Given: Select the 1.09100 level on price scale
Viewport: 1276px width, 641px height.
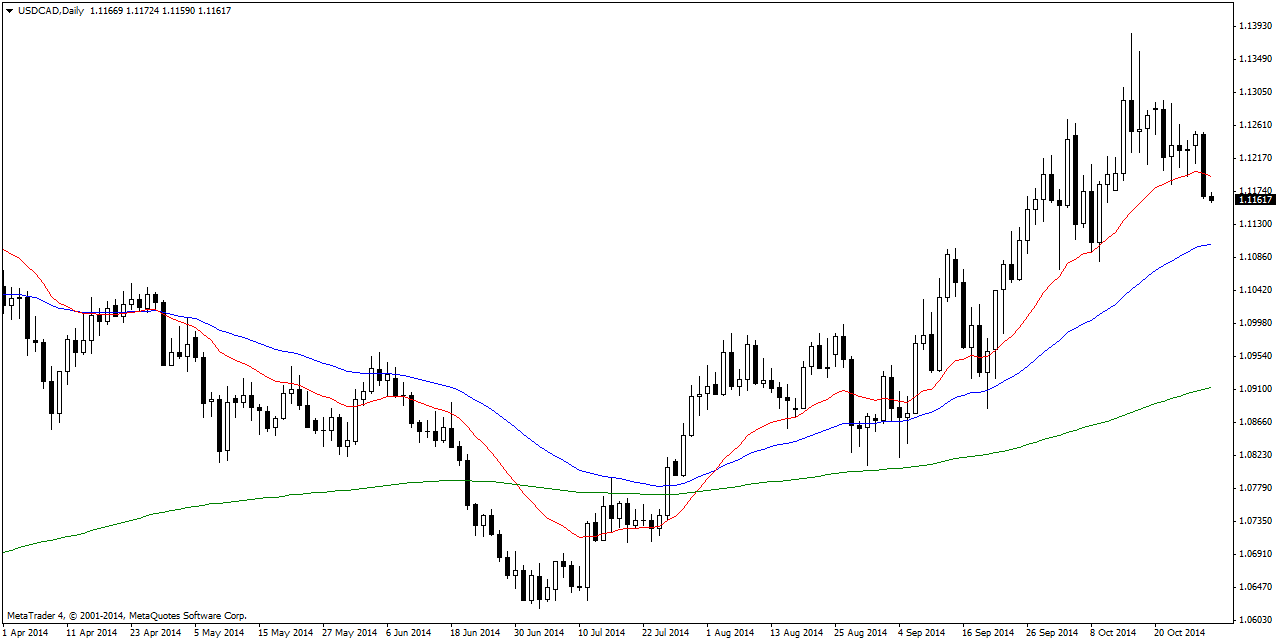Looking at the screenshot, I should [x=1255, y=389].
